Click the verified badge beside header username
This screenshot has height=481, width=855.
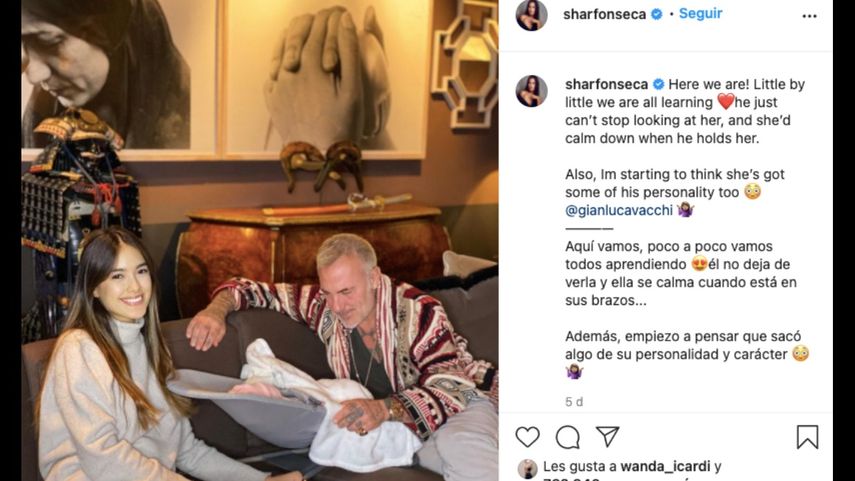pyautogui.click(x=657, y=14)
